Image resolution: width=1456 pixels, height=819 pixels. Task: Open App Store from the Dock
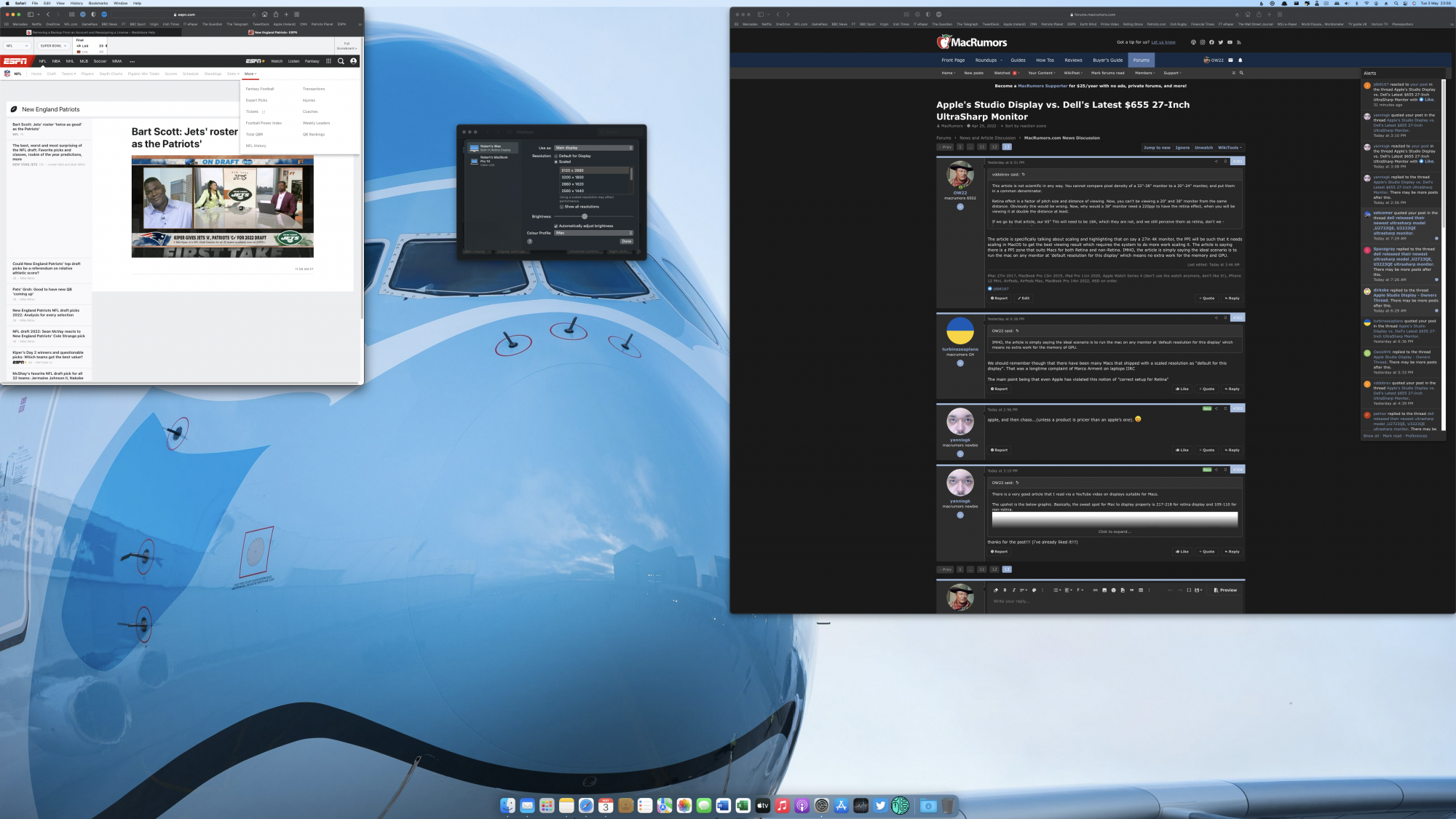click(x=842, y=805)
